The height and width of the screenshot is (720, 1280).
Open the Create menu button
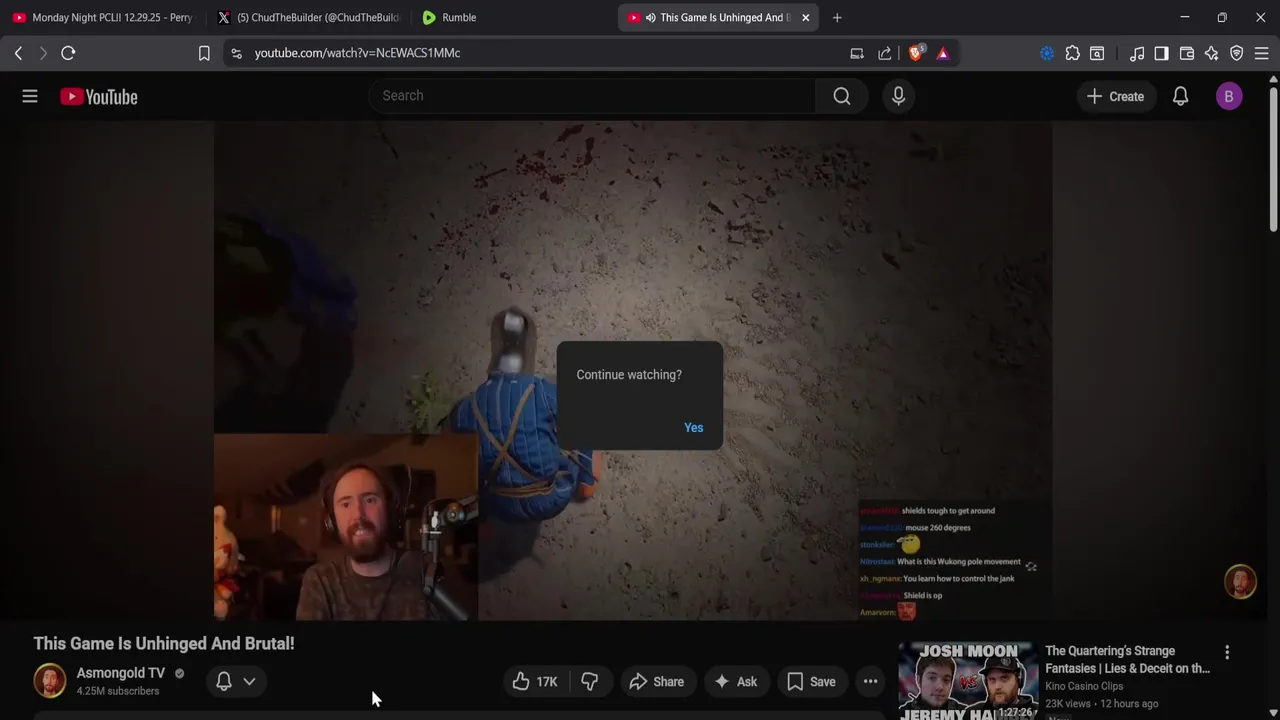coord(1115,96)
